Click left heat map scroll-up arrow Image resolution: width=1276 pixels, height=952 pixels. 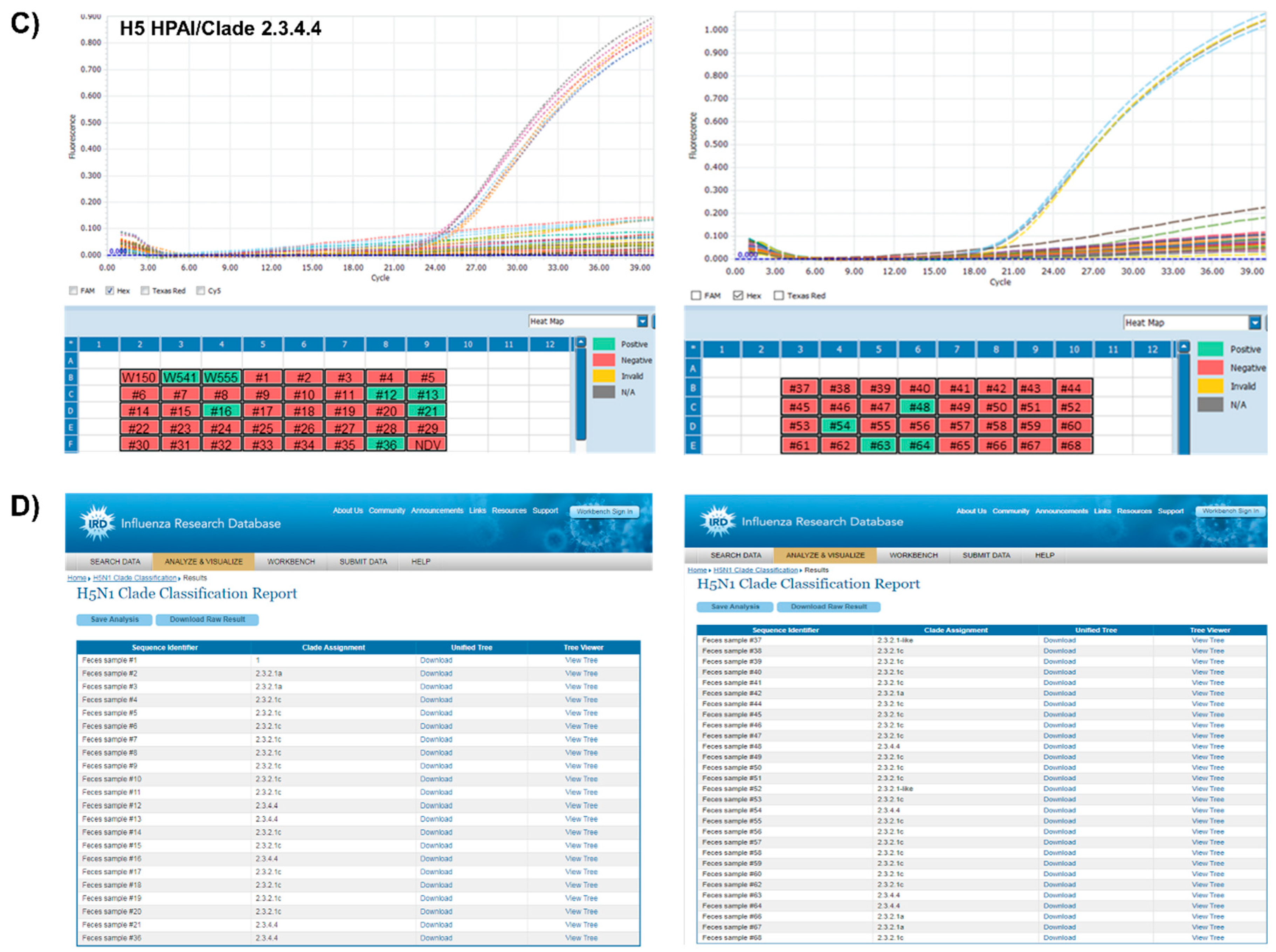click(x=580, y=343)
